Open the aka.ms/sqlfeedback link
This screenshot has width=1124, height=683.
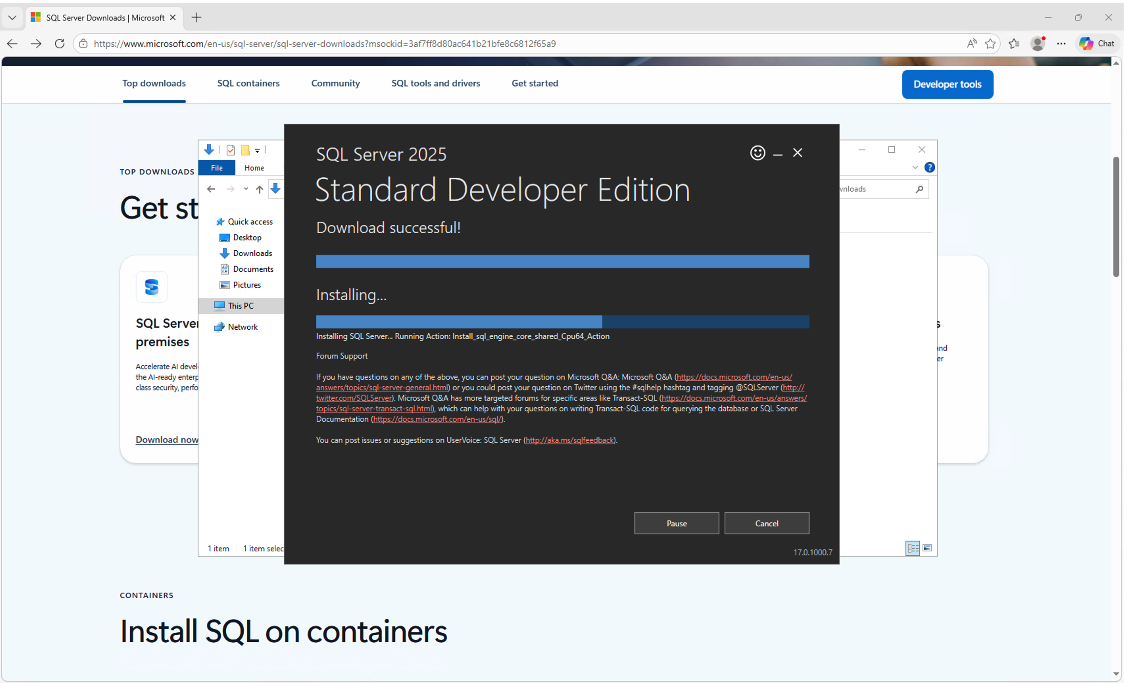click(x=569, y=440)
